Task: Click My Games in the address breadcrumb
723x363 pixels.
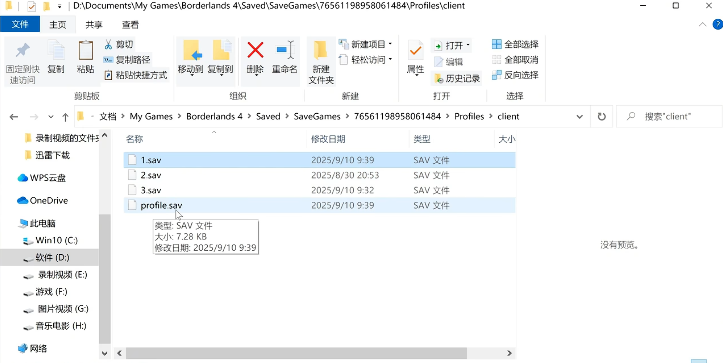Action: (x=151, y=117)
